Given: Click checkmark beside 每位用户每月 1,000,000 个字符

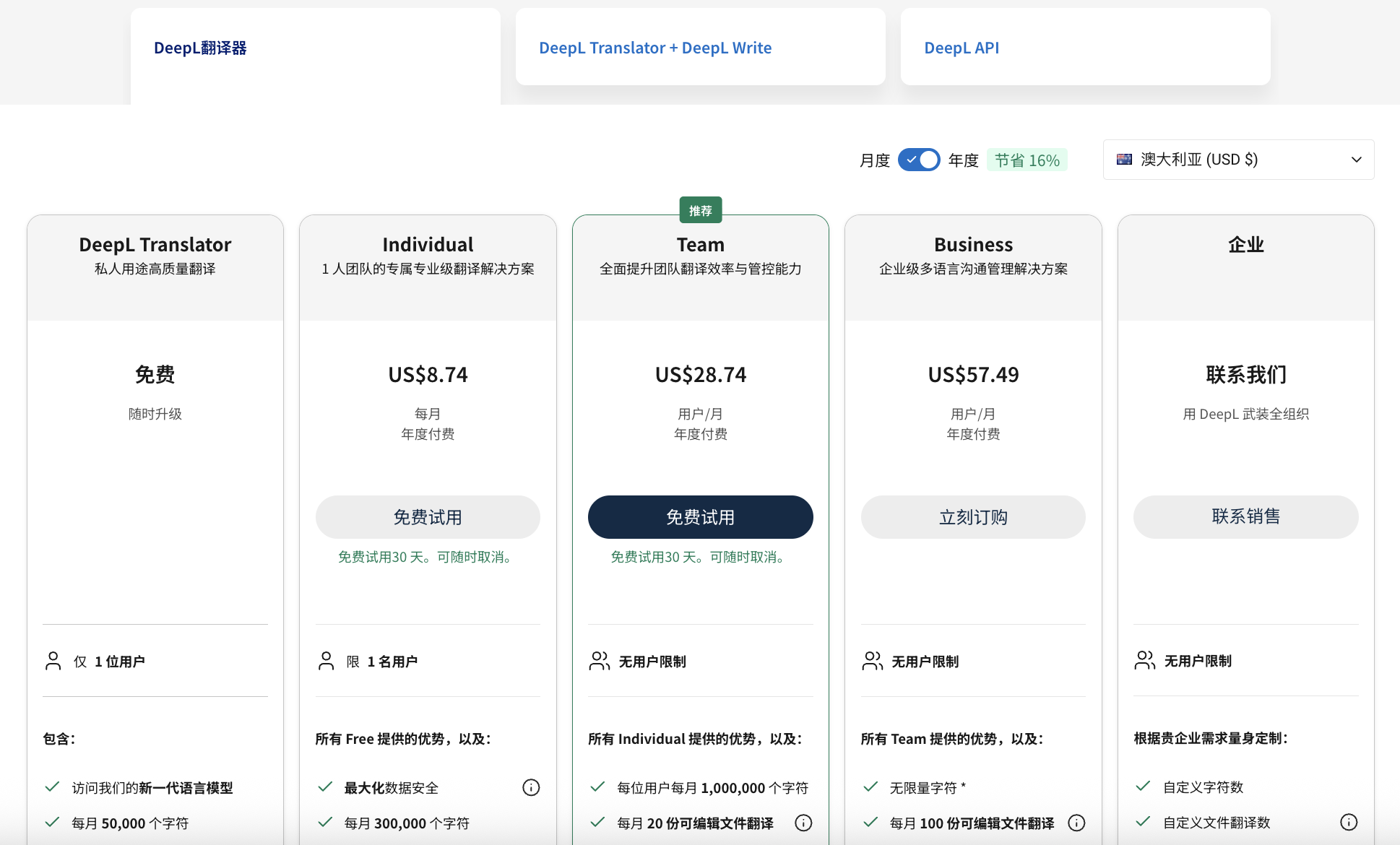Looking at the screenshot, I should (x=597, y=786).
